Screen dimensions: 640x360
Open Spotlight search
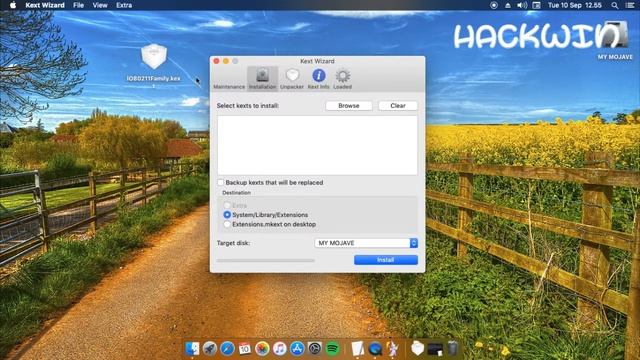coord(615,5)
